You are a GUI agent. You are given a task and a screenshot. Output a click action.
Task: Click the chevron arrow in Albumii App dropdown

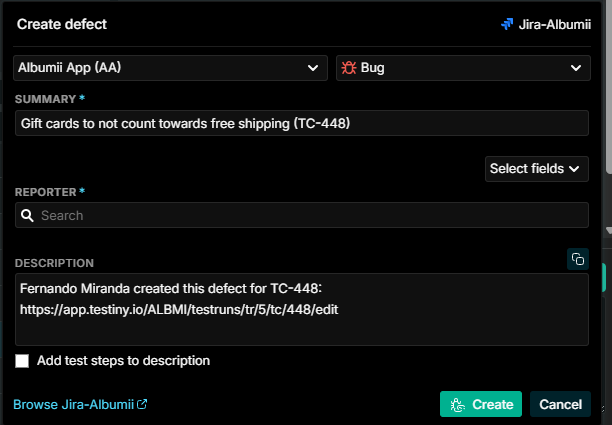[x=313, y=68]
